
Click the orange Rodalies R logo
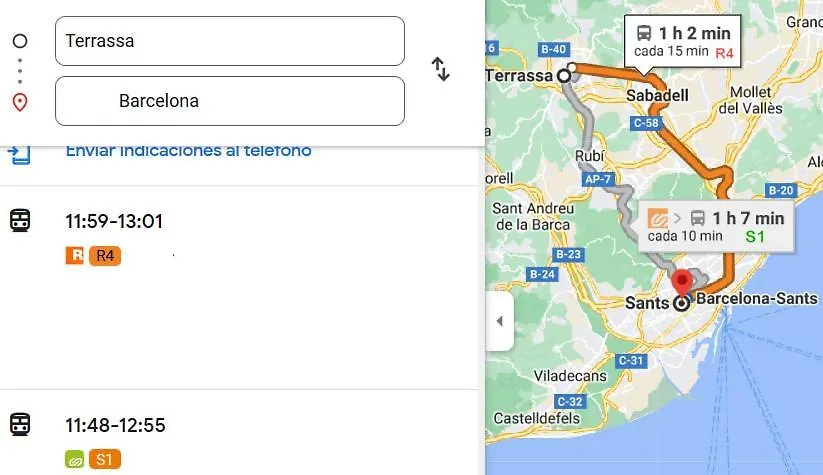(75, 256)
